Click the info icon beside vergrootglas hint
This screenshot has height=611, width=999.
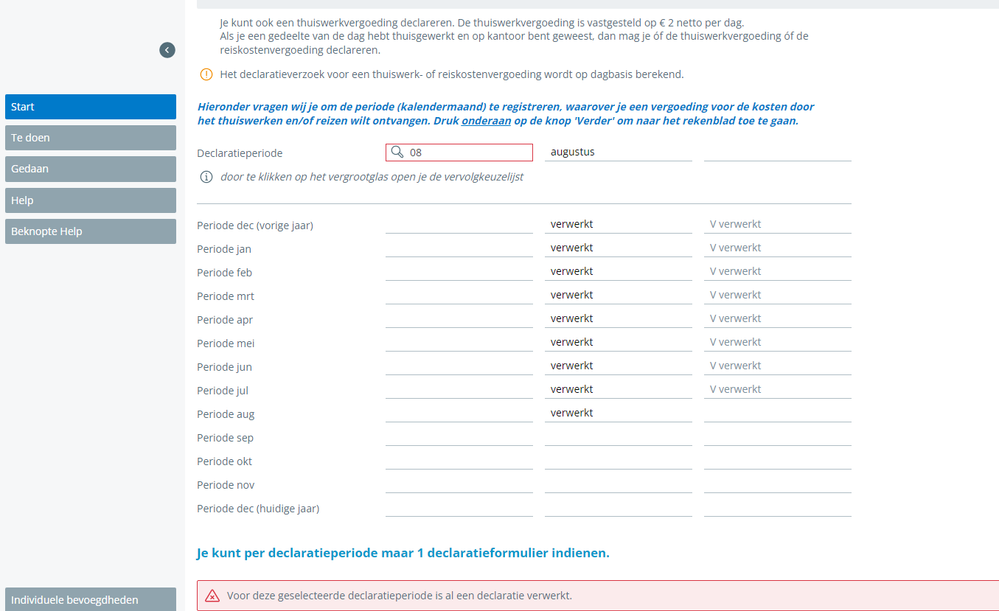click(x=206, y=177)
